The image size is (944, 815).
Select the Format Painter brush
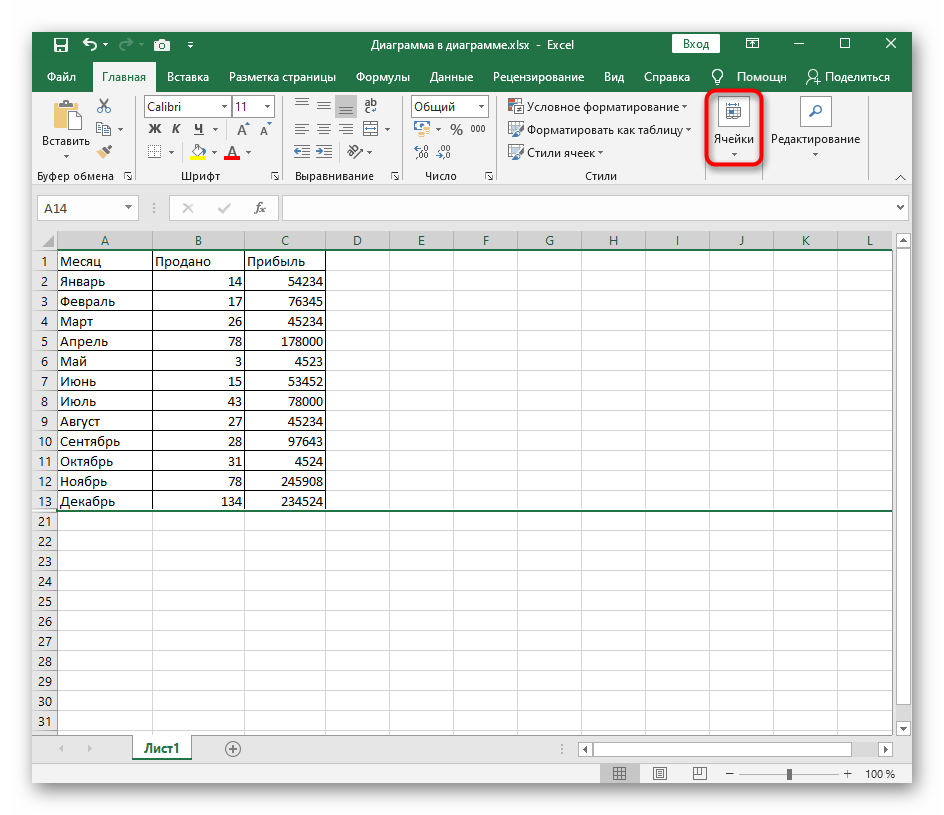pyautogui.click(x=104, y=151)
